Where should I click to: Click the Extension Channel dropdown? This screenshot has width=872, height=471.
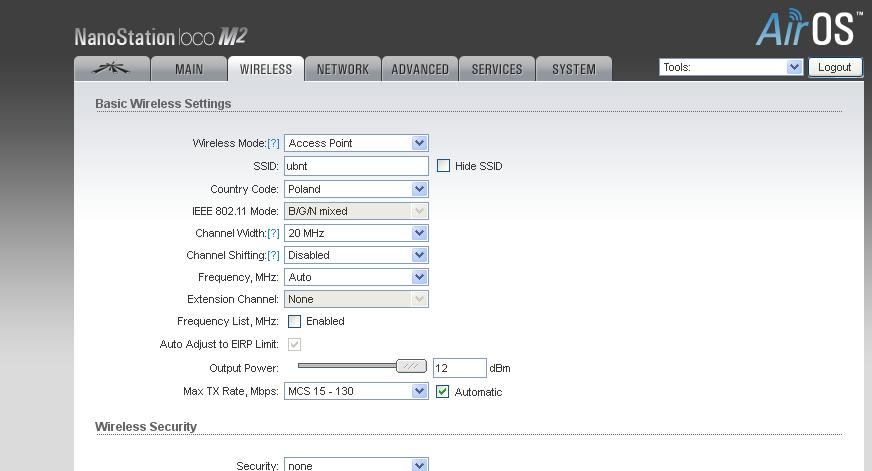356,299
